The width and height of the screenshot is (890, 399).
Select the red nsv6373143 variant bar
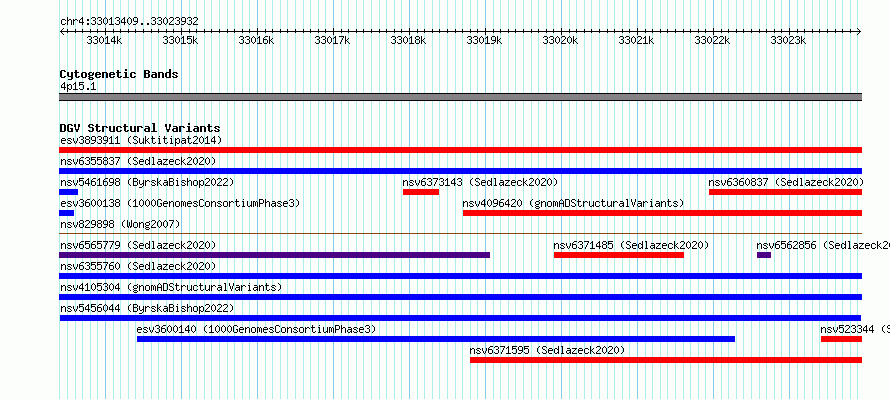click(x=421, y=192)
